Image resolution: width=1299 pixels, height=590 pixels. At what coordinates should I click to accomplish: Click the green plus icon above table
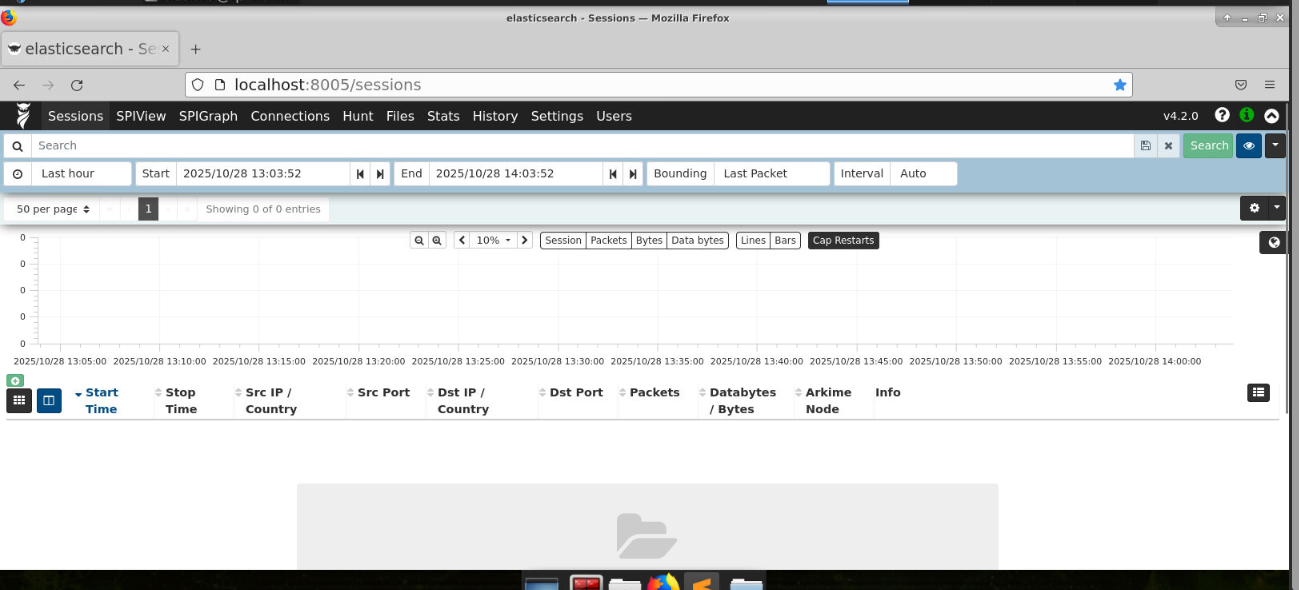(15, 381)
